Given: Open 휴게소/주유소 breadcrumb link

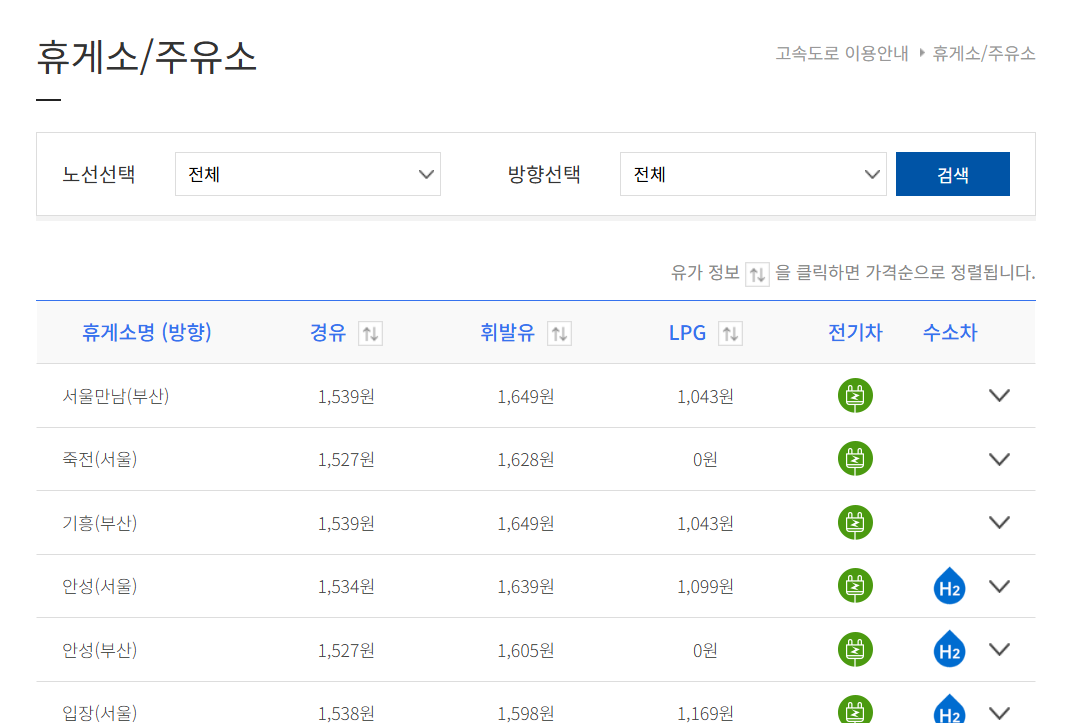Looking at the screenshot, I should 984,53.
